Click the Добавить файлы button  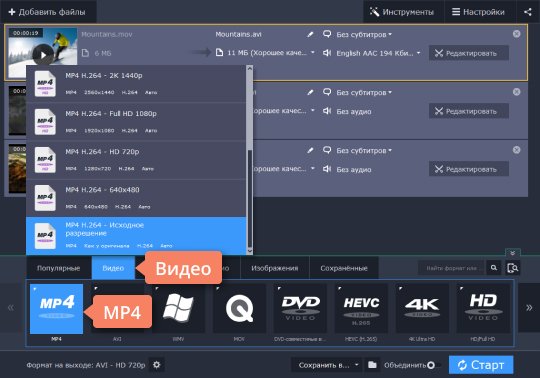click(47, 12)
